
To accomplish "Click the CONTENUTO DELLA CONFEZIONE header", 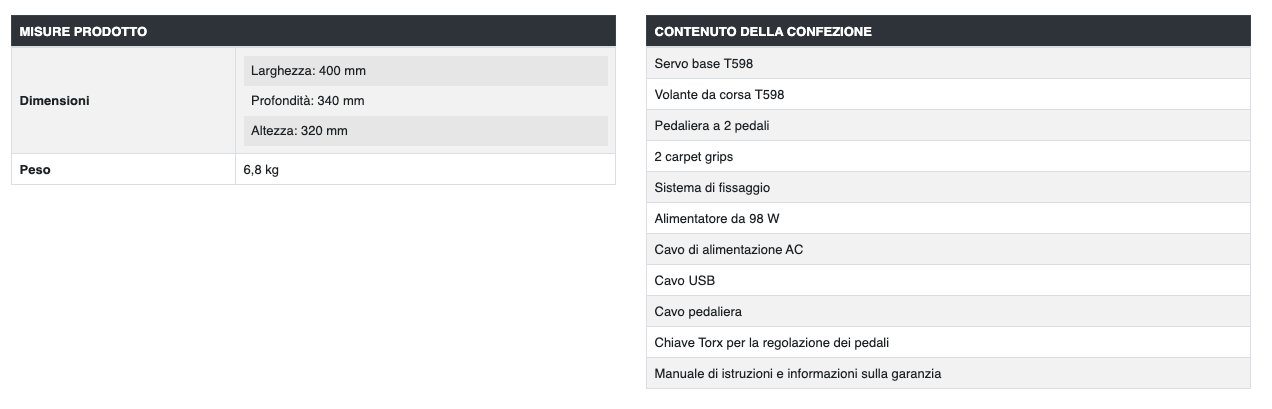I will coord(763,32).
